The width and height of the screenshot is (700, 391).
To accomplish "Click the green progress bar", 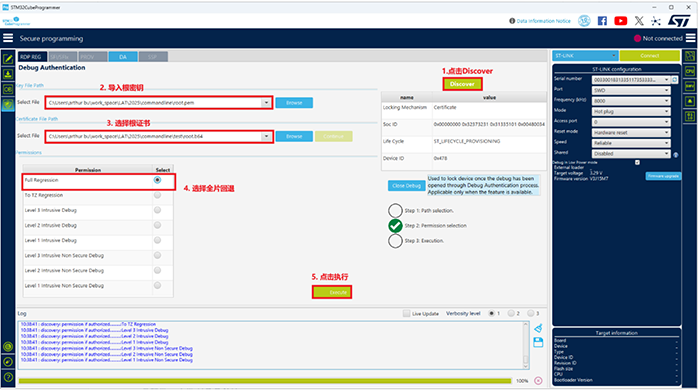I will (265, 381).
